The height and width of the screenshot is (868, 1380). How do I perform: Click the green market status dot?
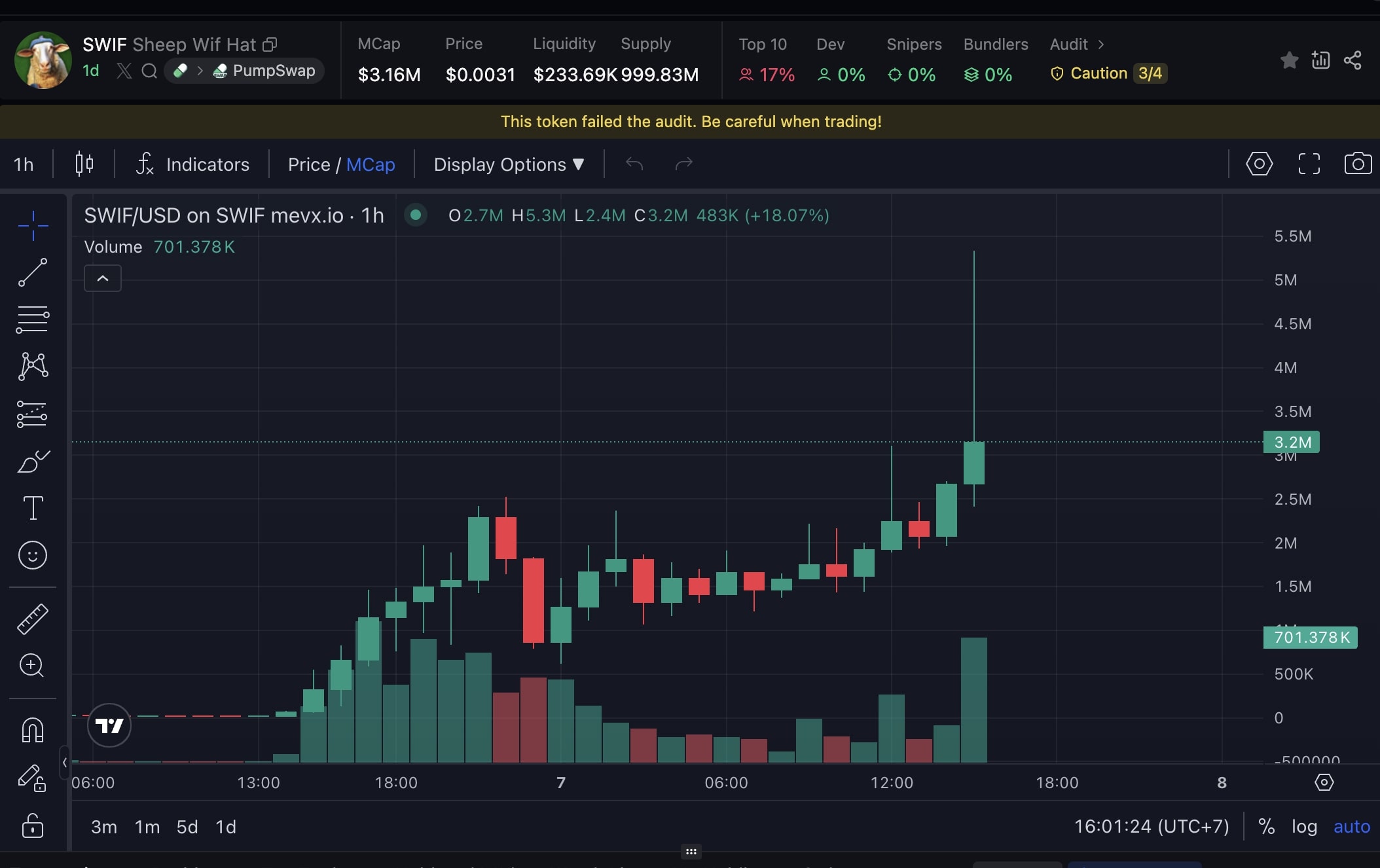click(416, 215)
